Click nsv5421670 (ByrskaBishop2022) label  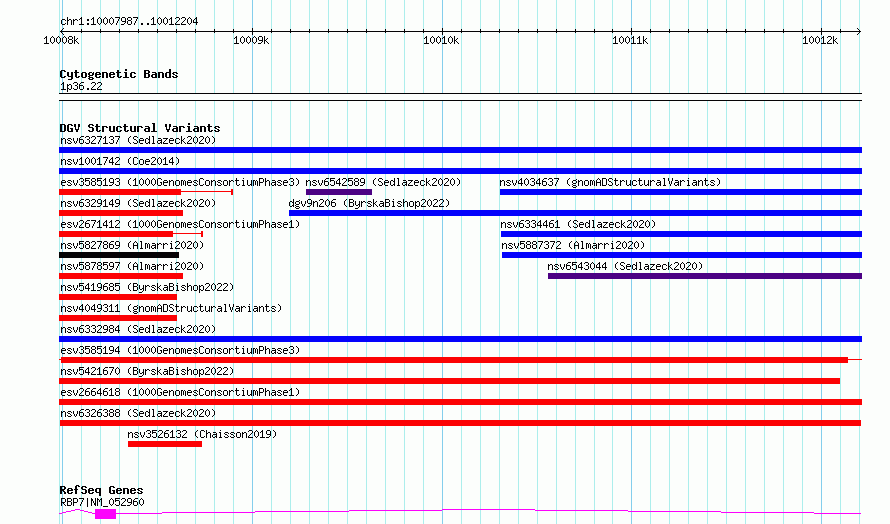tap(147, 371)
